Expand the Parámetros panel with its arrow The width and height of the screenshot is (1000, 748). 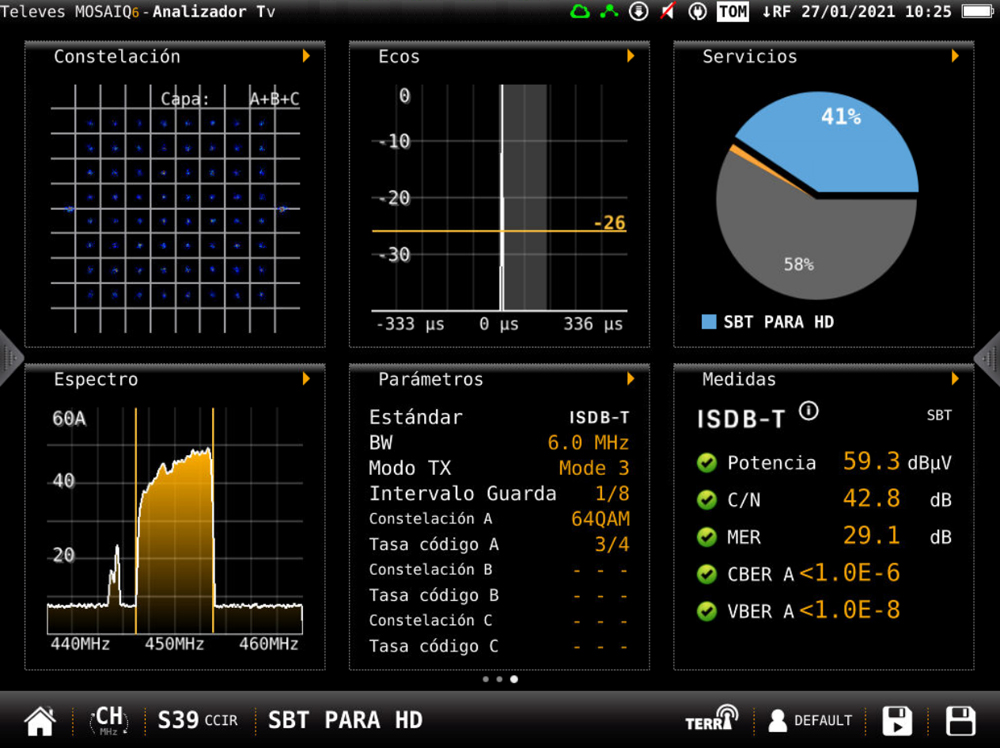point(631,379)
